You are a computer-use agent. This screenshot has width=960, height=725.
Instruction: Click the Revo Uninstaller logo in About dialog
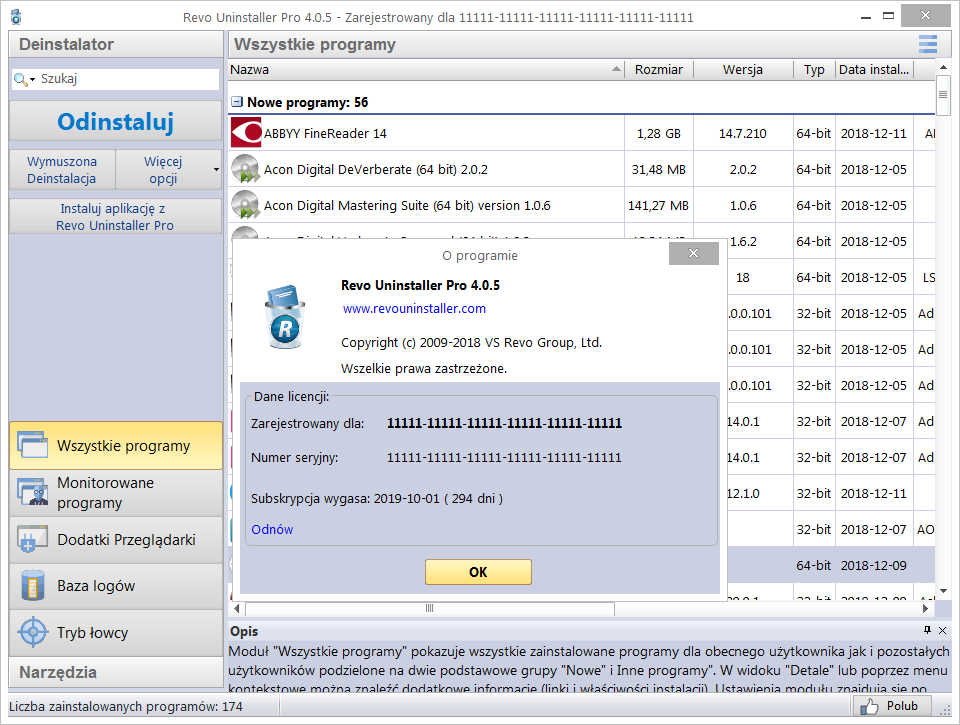pos(285,317)
